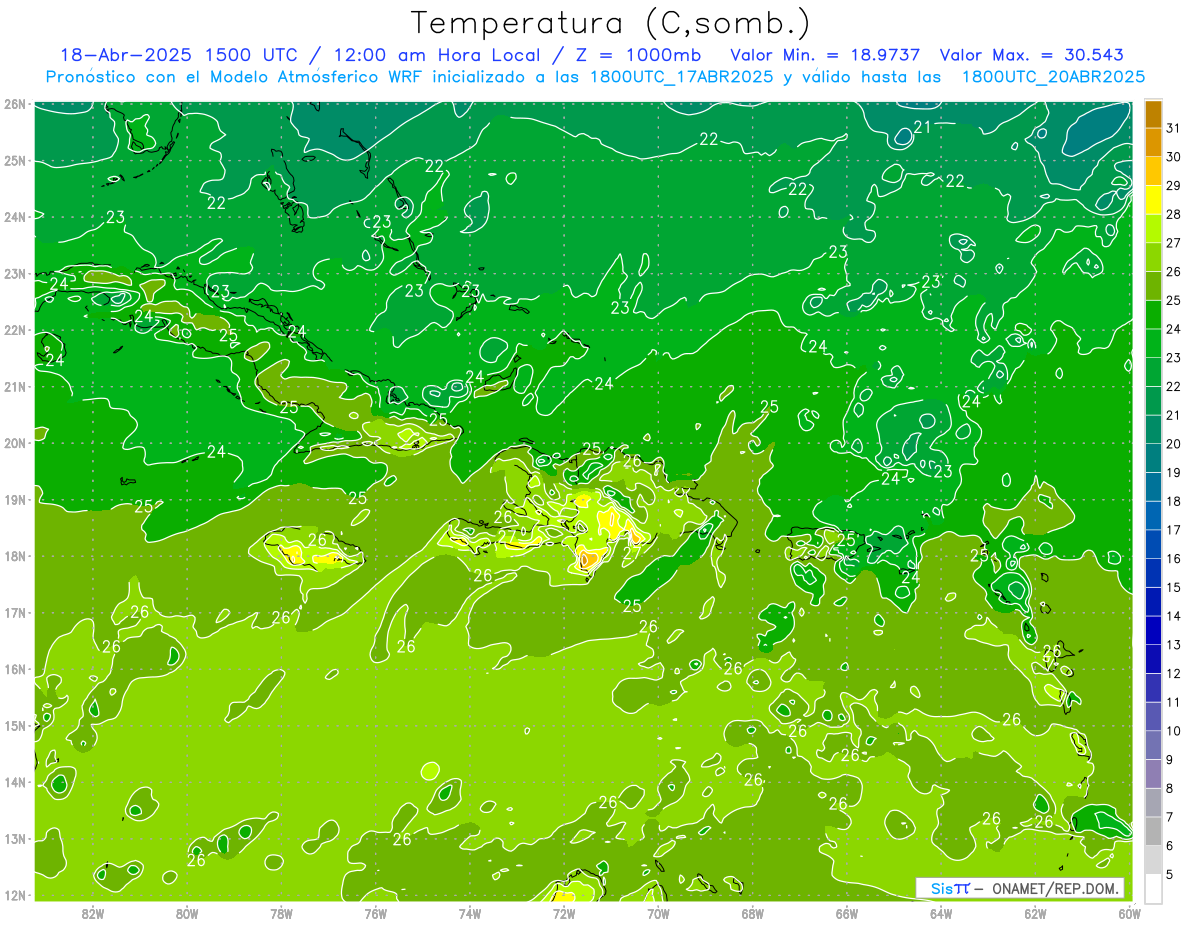Select the 'Valor Min. = 18.9737' readout
The width and height of the screenshot is (1200, 927).
pyautogui.click(x=825, y=55)
